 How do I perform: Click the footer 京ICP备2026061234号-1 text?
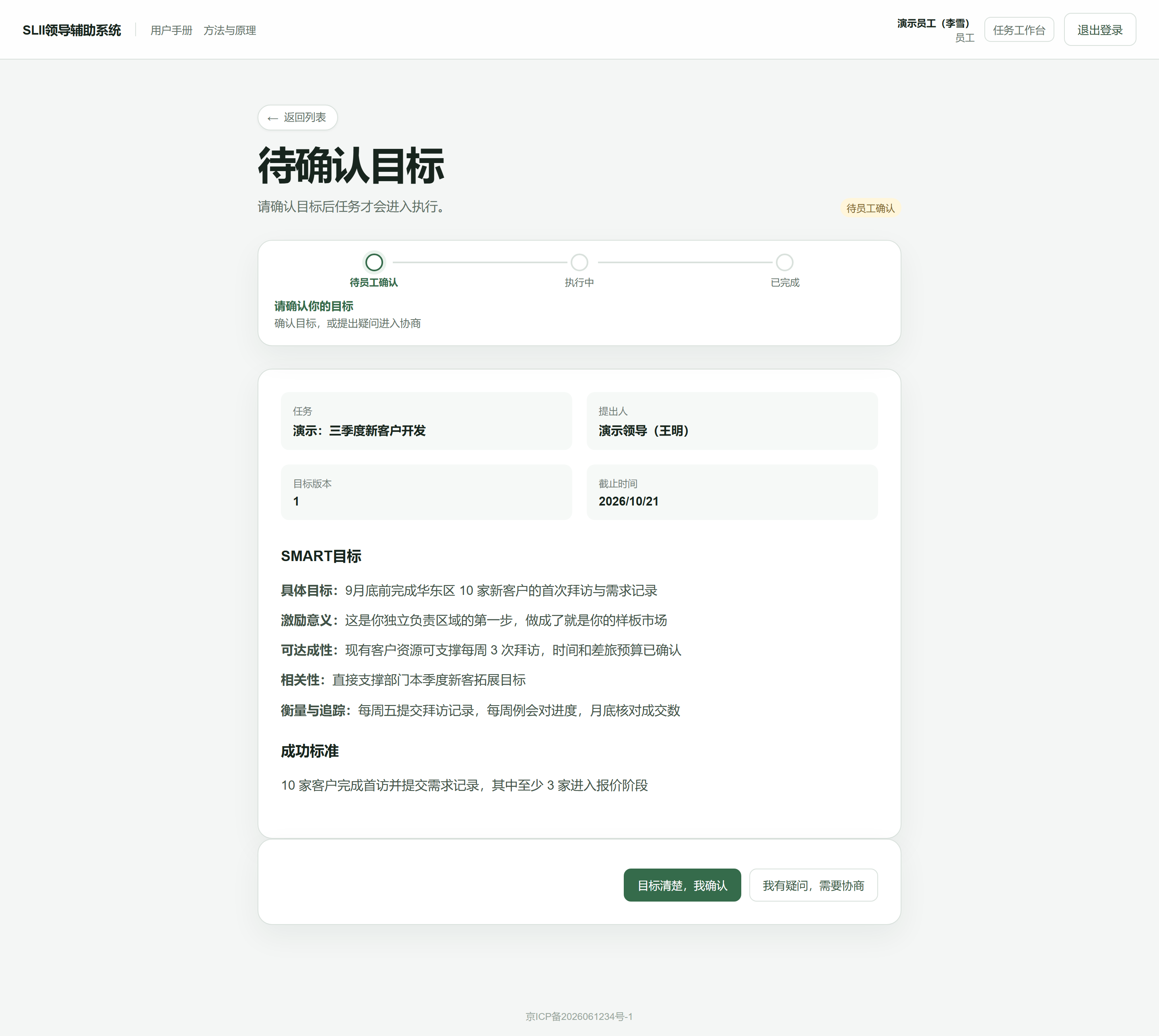pos(579,1017)
